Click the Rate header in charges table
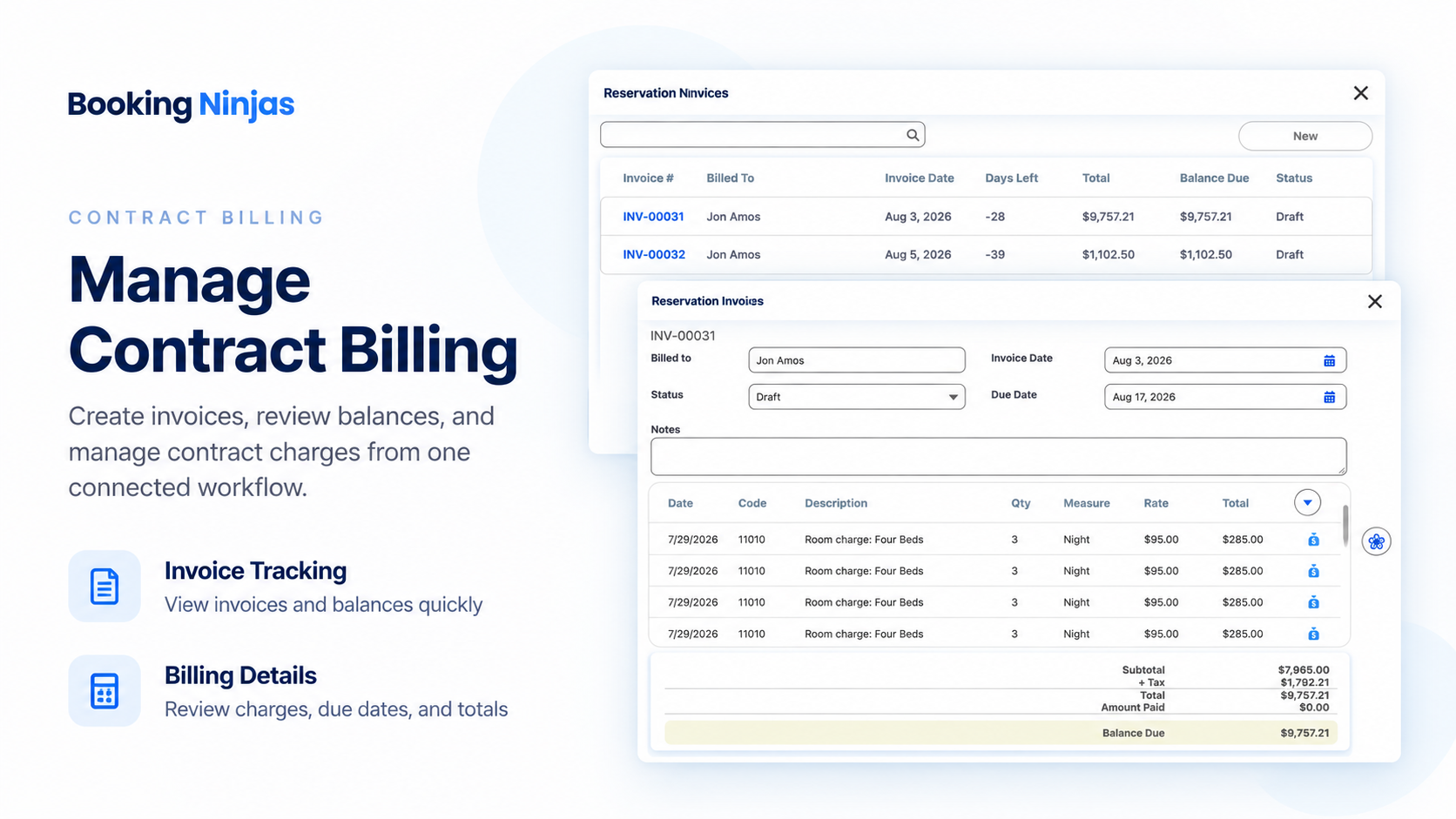The width and height of the screenshot is (1456, 819). click(1156, 503)
